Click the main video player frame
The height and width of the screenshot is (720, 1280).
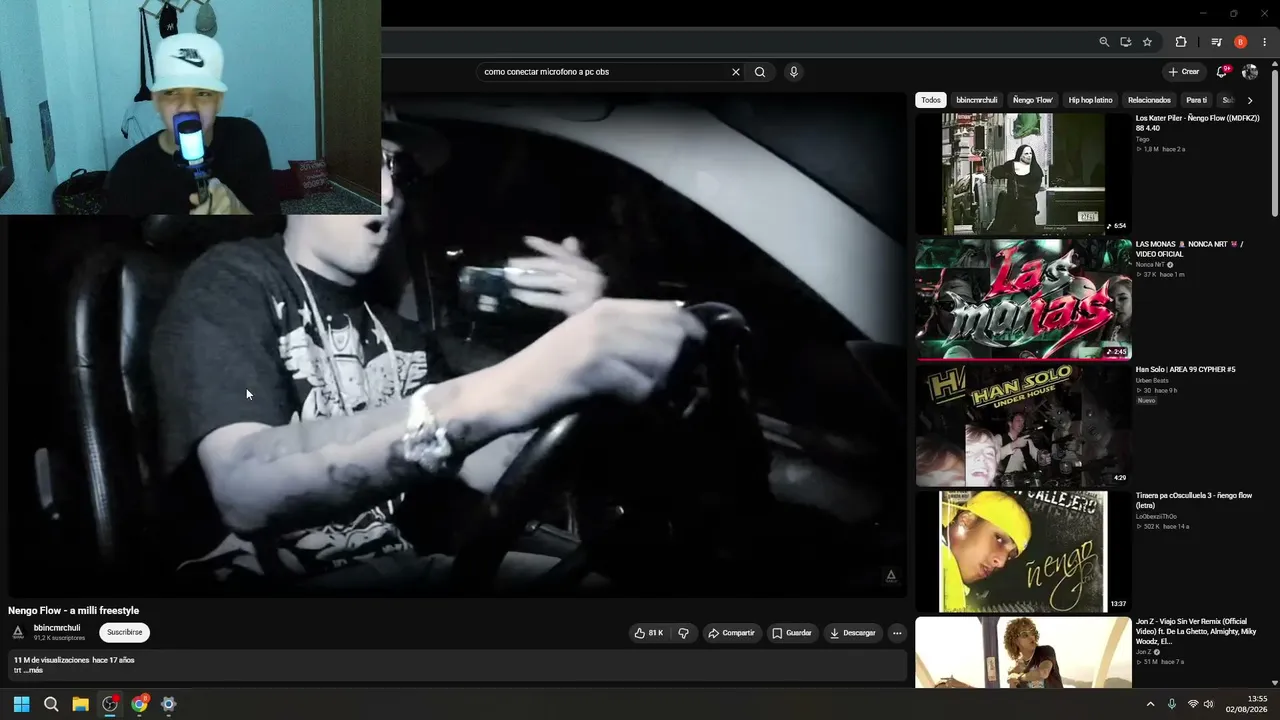click(x=458, y=345)
